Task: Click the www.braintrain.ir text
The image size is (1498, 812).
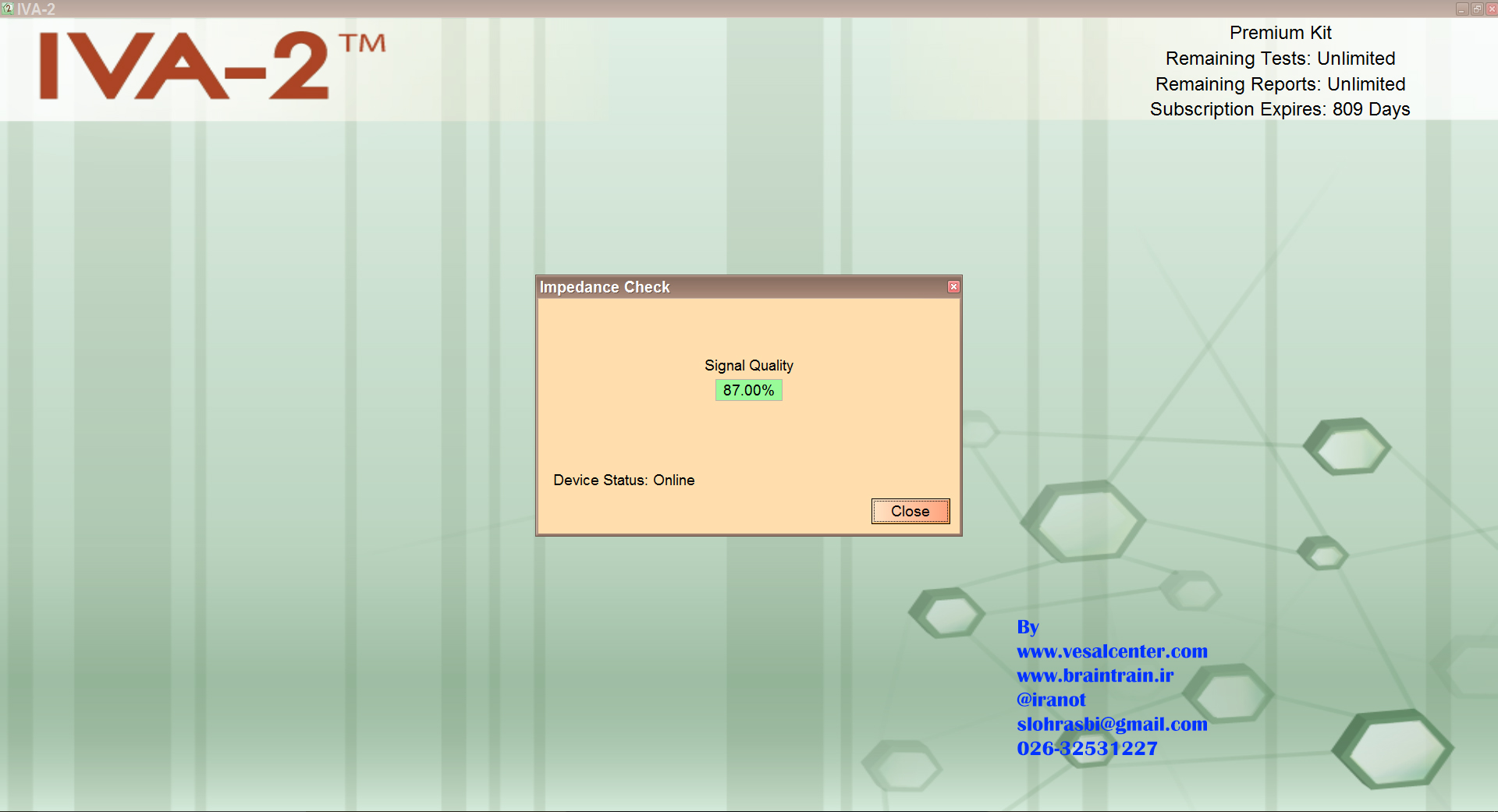Action: point(1095,675)
